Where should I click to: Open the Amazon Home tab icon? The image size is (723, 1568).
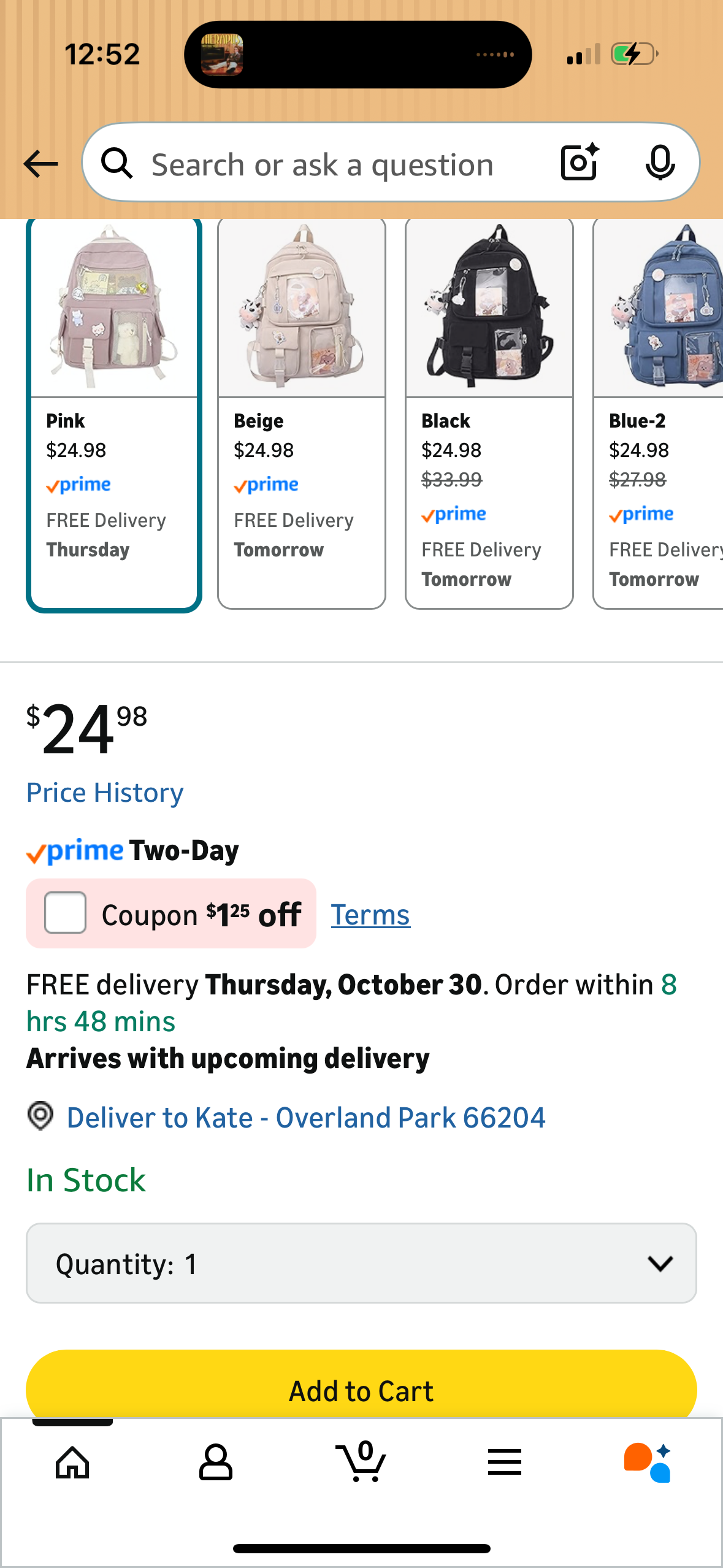coord(72,1462)
